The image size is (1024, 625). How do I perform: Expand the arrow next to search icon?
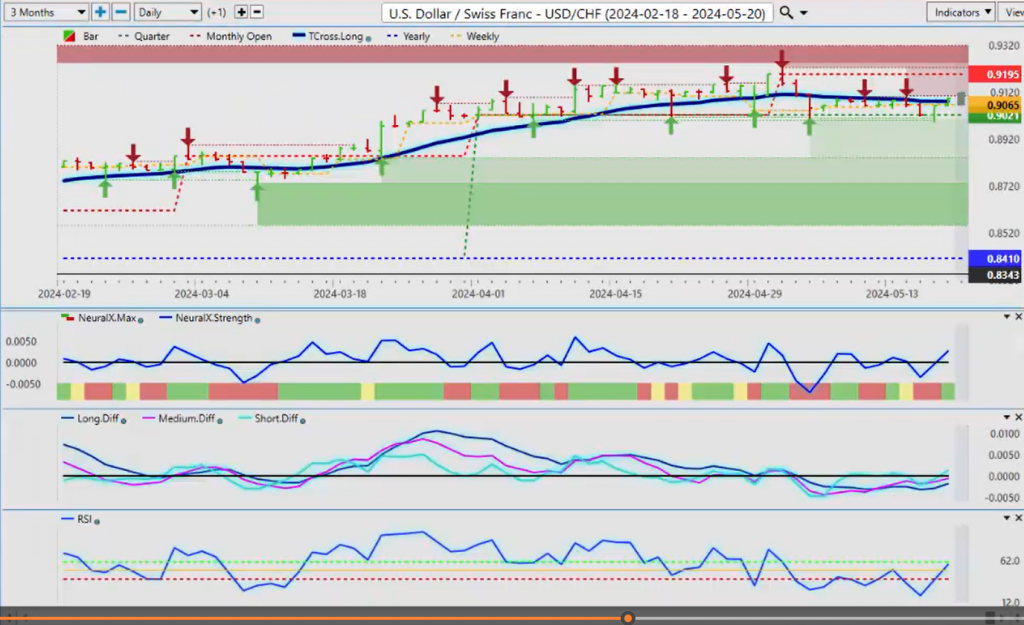pos(805,13)
